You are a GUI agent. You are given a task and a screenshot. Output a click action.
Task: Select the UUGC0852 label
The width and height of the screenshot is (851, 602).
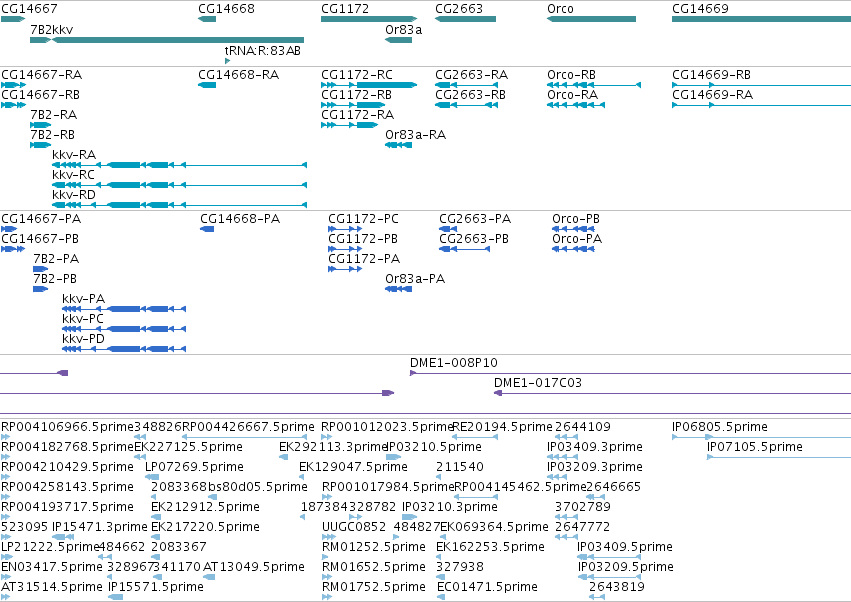(x=354, y=527)
